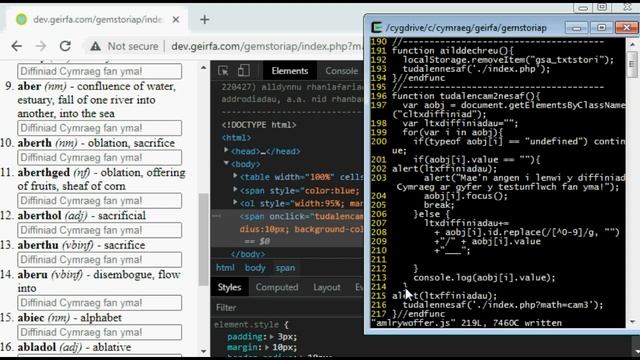Fill in the definition field for aberthol

(100, 230)
